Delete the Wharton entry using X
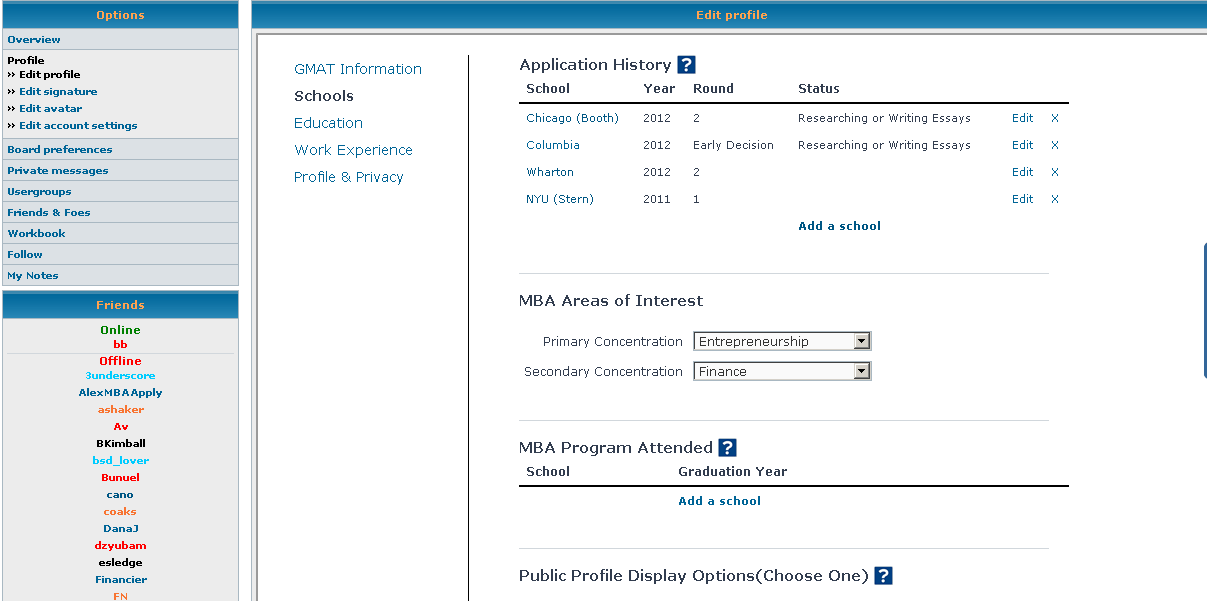1207x601 pixels. (1054, 172)
